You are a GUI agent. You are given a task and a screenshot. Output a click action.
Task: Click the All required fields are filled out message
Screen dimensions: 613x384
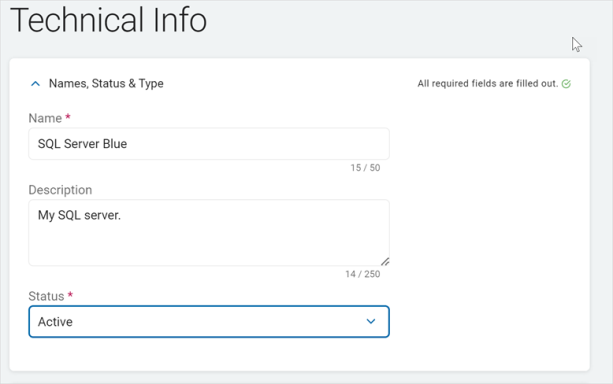click(x=488, y=84)
